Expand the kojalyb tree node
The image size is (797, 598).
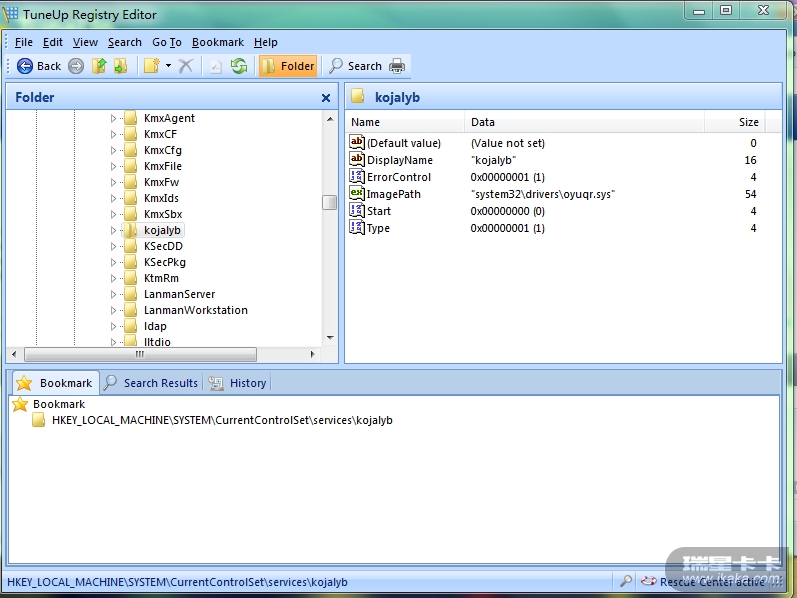click(113, 230)
